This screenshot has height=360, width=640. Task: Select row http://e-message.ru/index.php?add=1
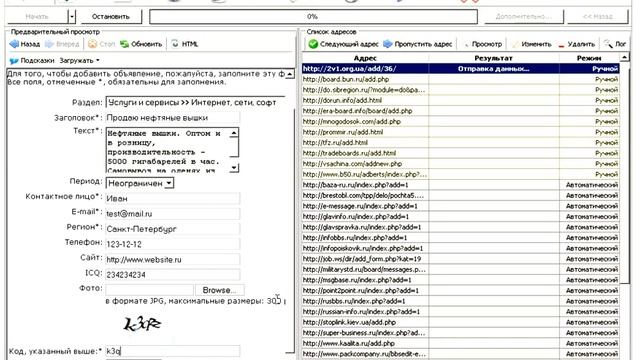[x=461, y=206]
